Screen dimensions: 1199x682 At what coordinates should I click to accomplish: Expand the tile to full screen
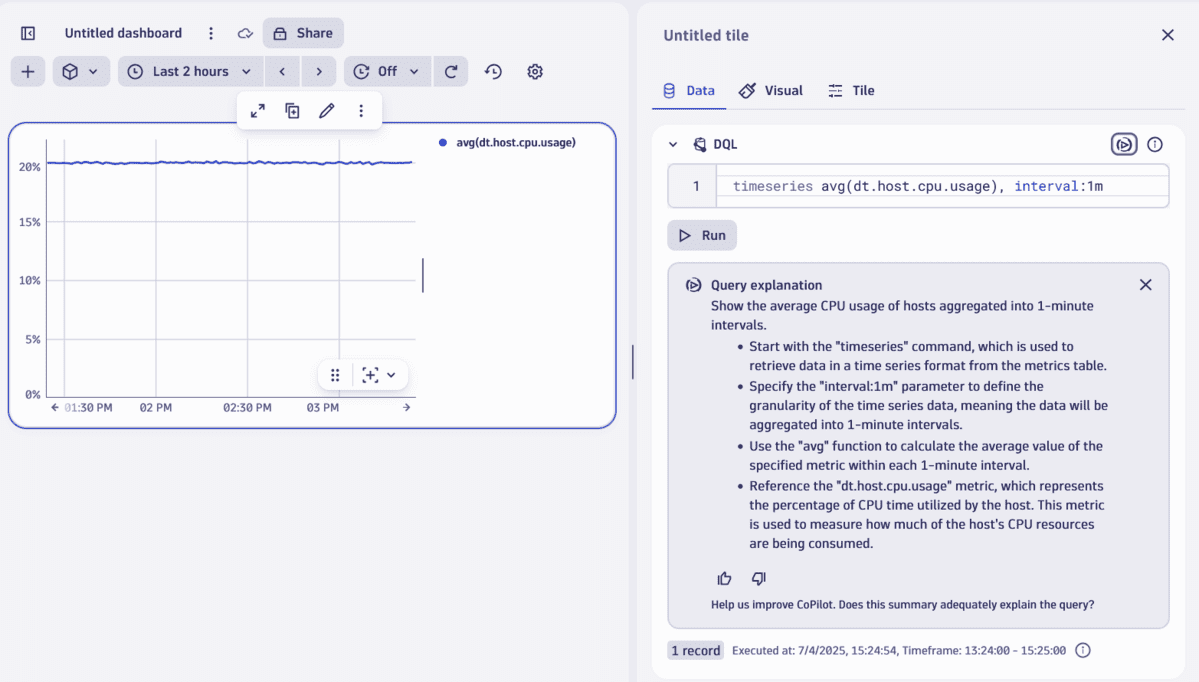[257, 110]
